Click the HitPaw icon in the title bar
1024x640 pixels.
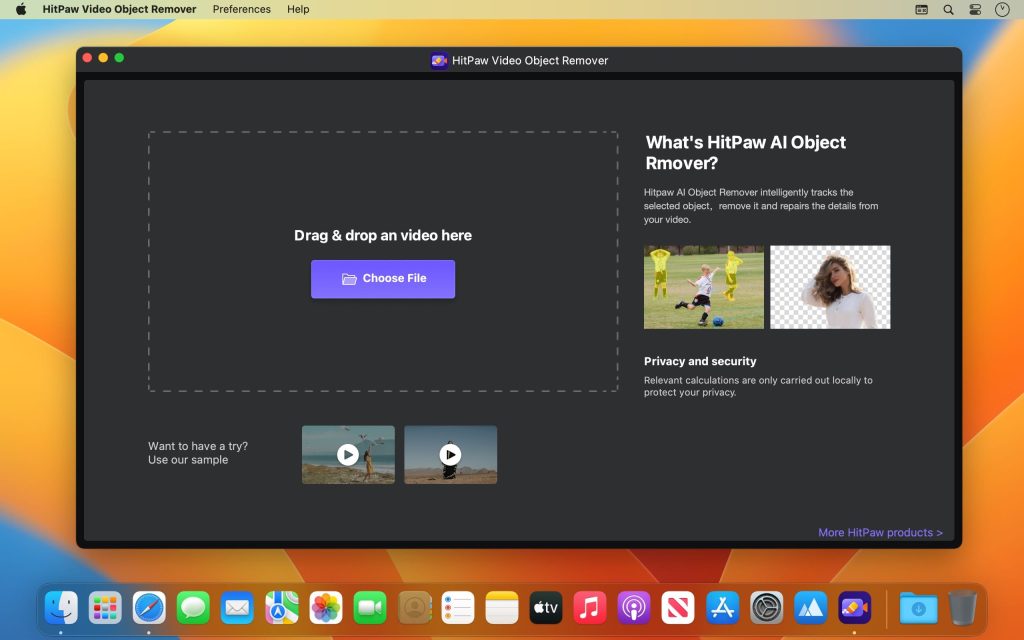pyautogui.click(x=438, y=59)
